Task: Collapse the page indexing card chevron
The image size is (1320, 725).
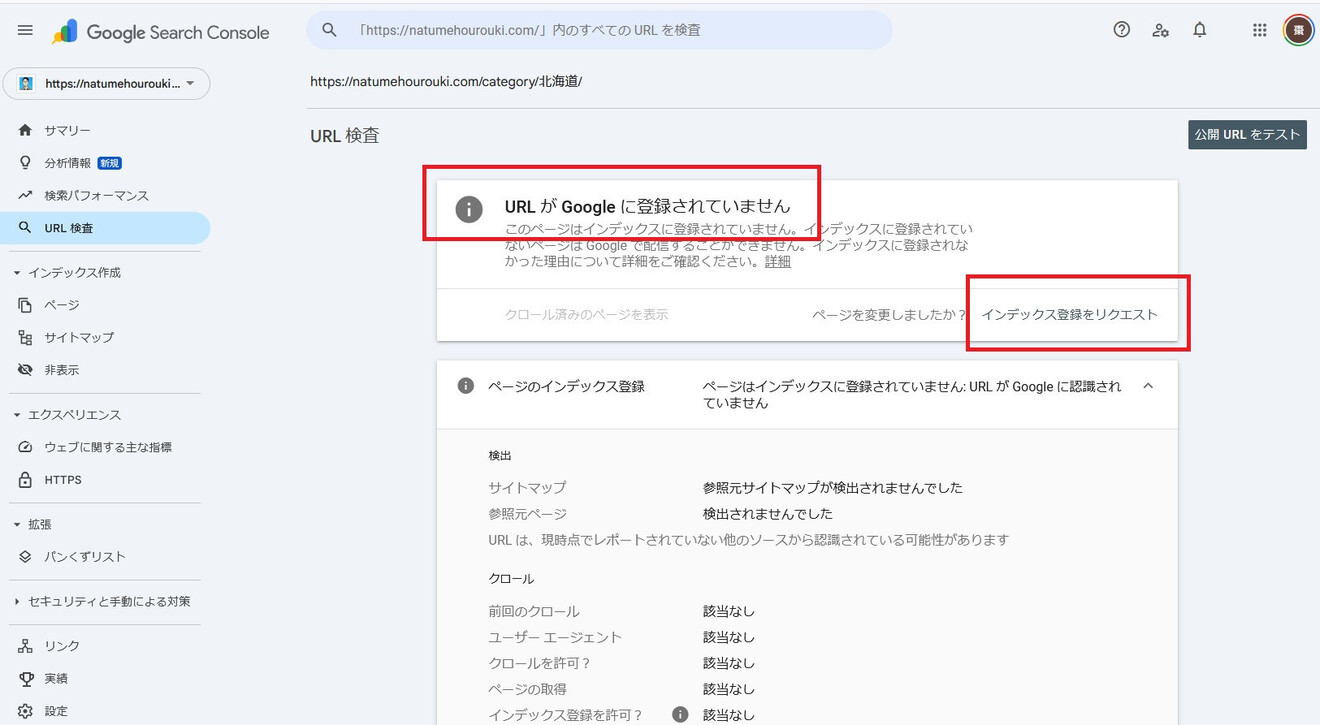Action: (1148, 385)
